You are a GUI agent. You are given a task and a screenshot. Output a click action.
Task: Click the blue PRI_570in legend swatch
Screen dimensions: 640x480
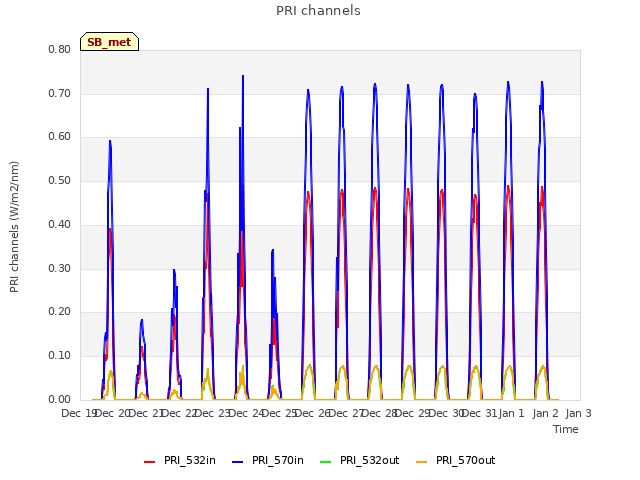pos(238,462)
